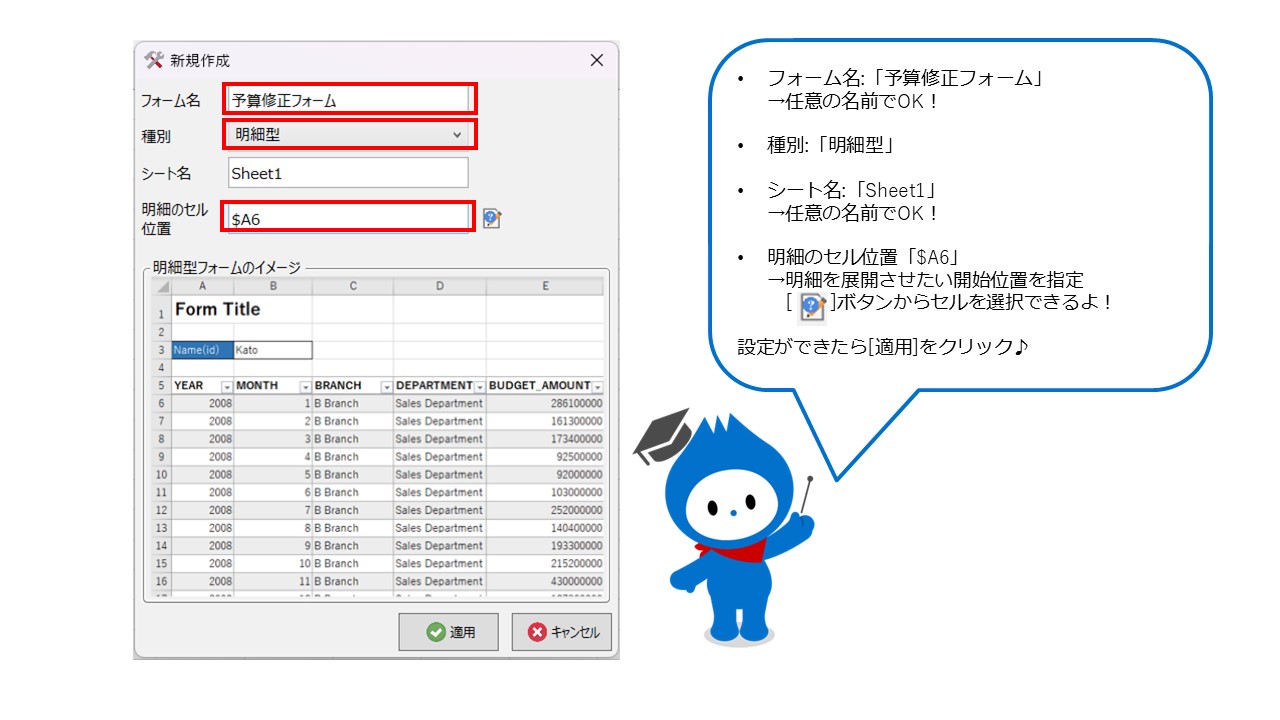Expand the YEAR column filter arrow

click(226, 387)
